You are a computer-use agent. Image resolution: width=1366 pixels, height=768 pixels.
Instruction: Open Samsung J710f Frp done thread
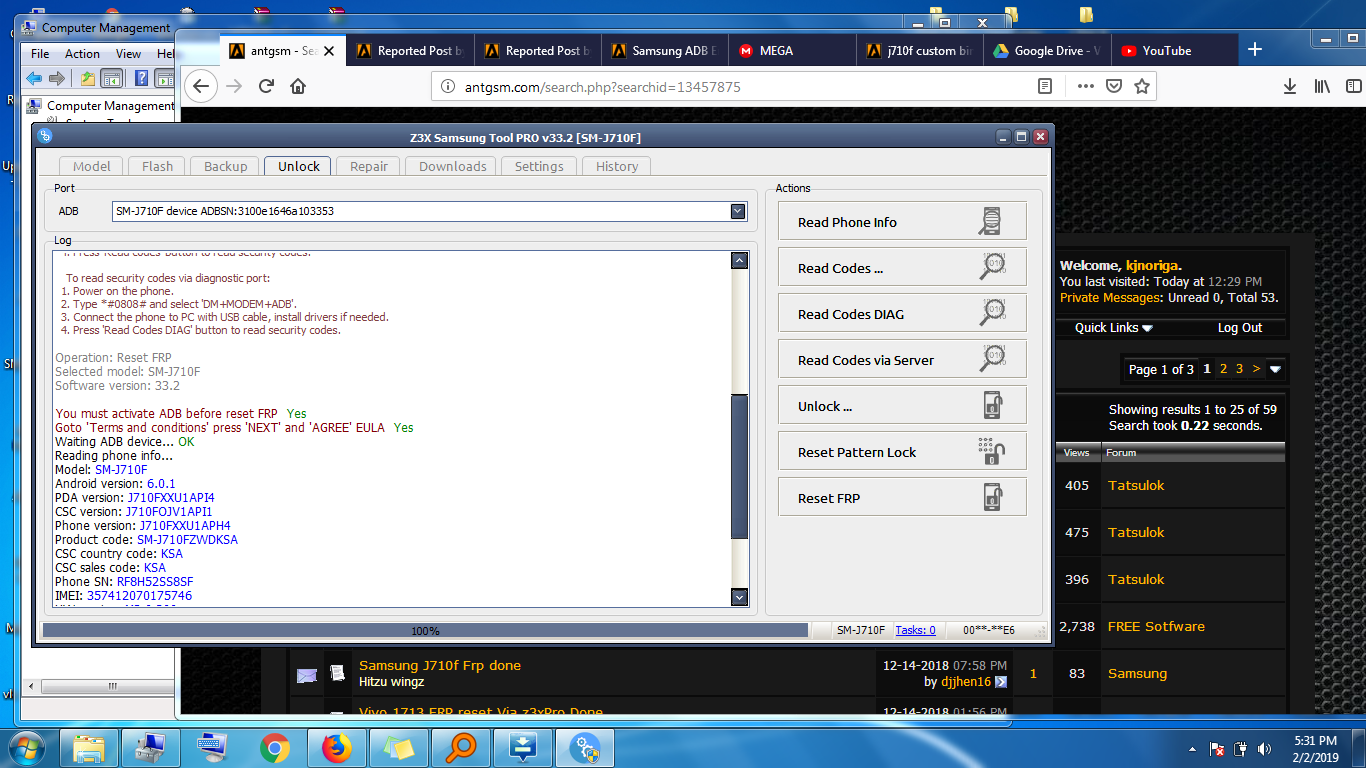coord(440,666)
